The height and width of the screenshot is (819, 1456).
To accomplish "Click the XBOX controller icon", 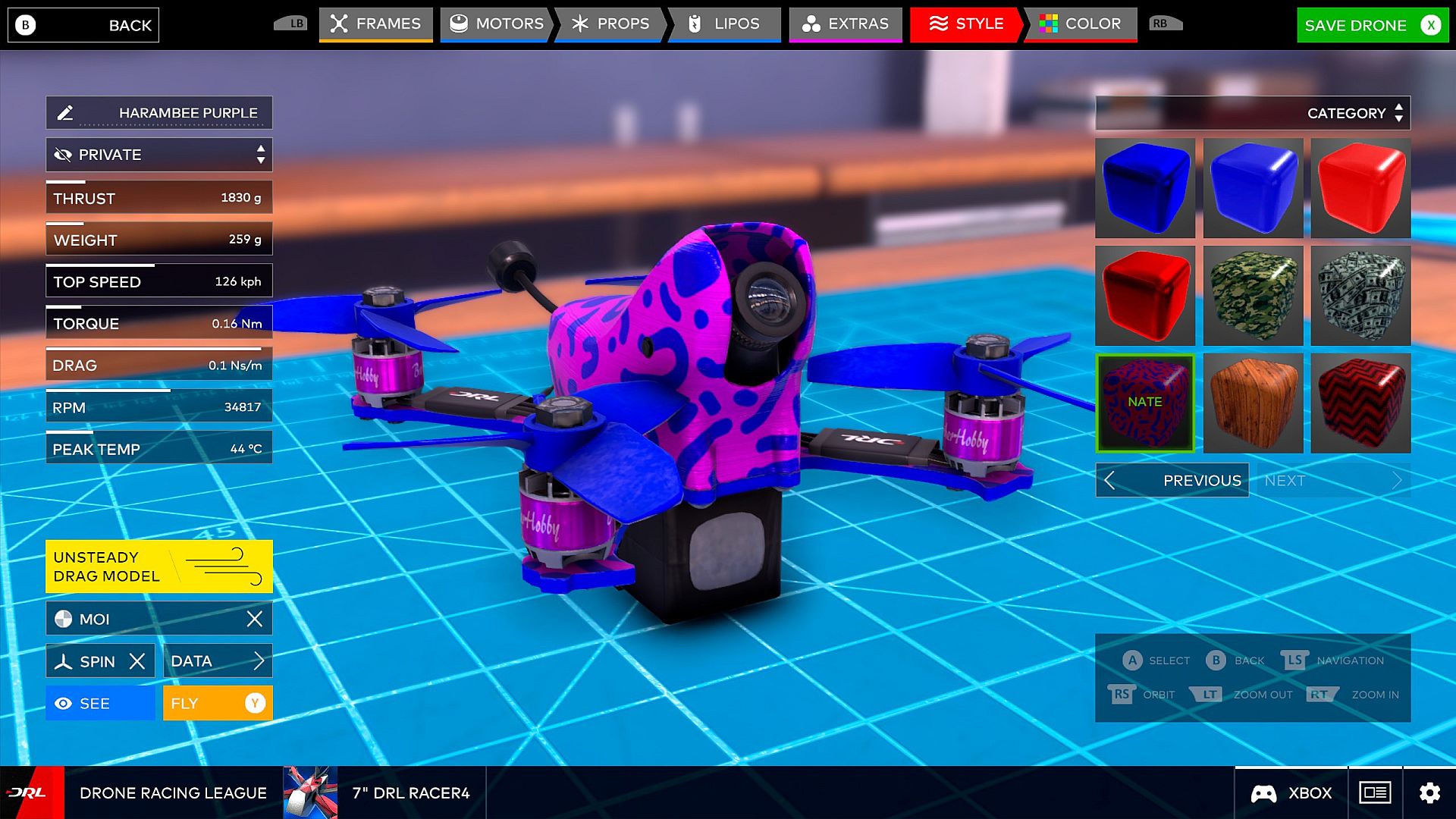I will (x=1263, y=793).
